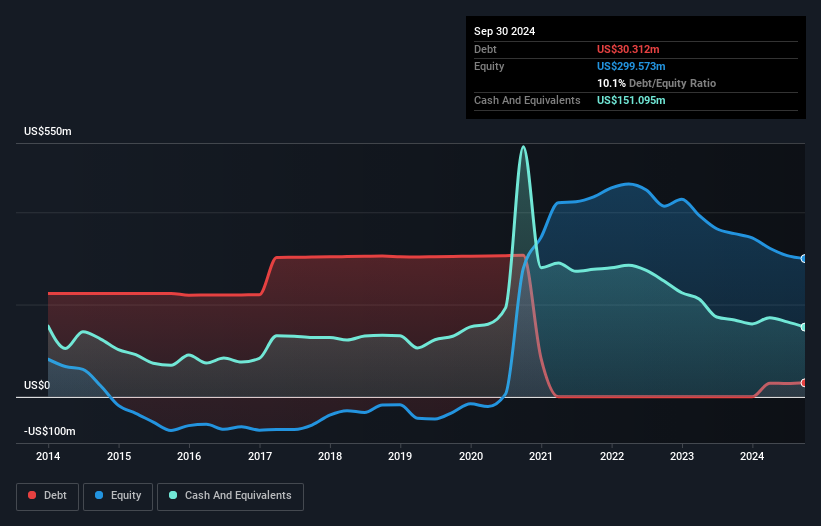Image resolution: width=821 pixels, height=526 pixels.
Task: Click the red Debt legend dot
Action: (x=32, y=495)
